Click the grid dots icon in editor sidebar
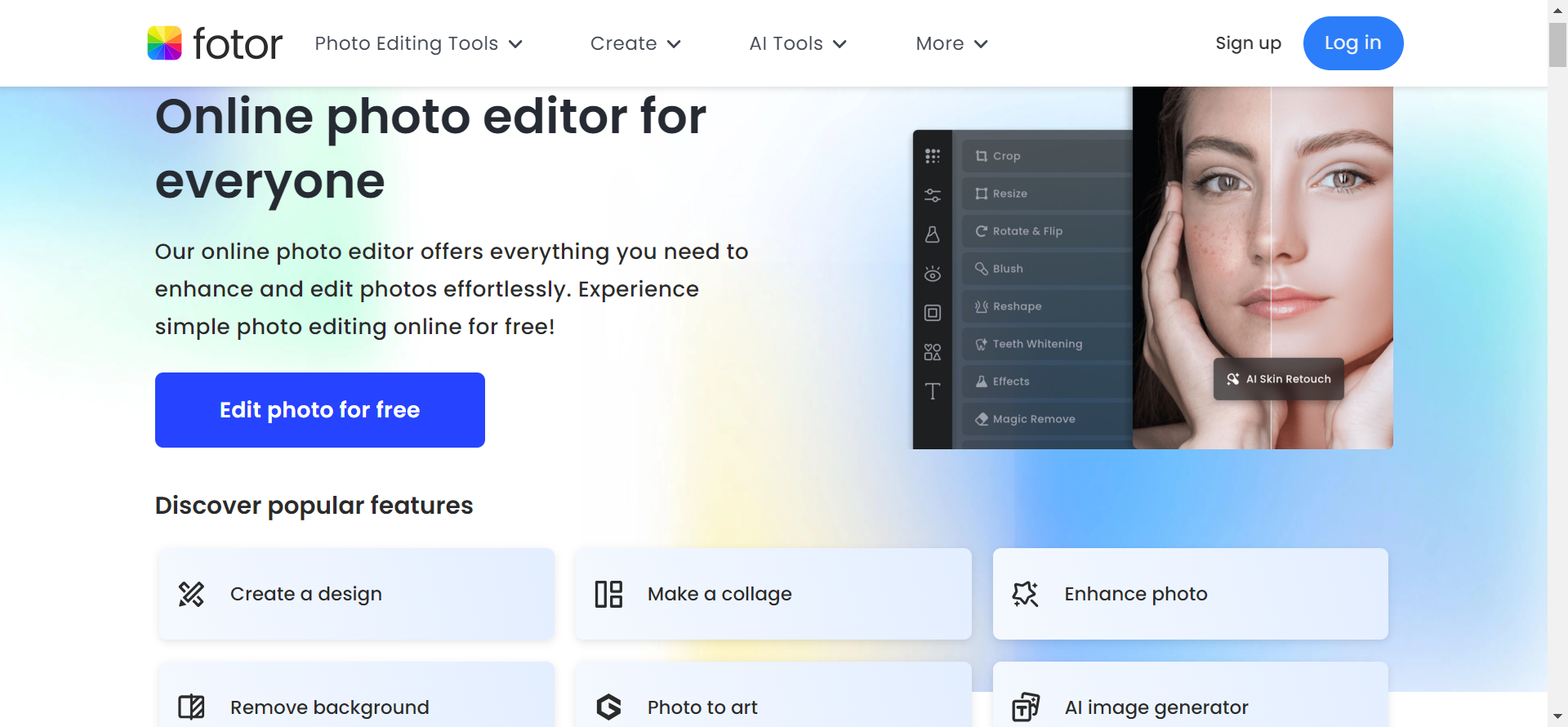Image resolution: width=1568 pixels, height=727 pixels. [933, 156]
